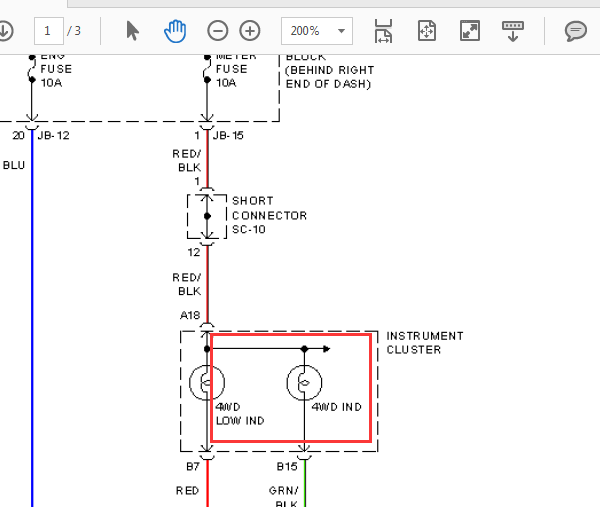This screenshot has height=507, width=600.
Task: Click the SHORT CONNECTOR SC-10 label
Action: pos(269,215)
